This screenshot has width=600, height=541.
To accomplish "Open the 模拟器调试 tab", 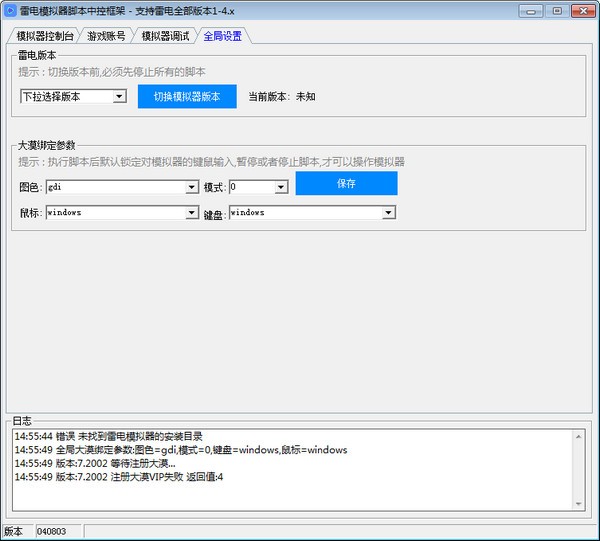I will [x=165, y=36].
